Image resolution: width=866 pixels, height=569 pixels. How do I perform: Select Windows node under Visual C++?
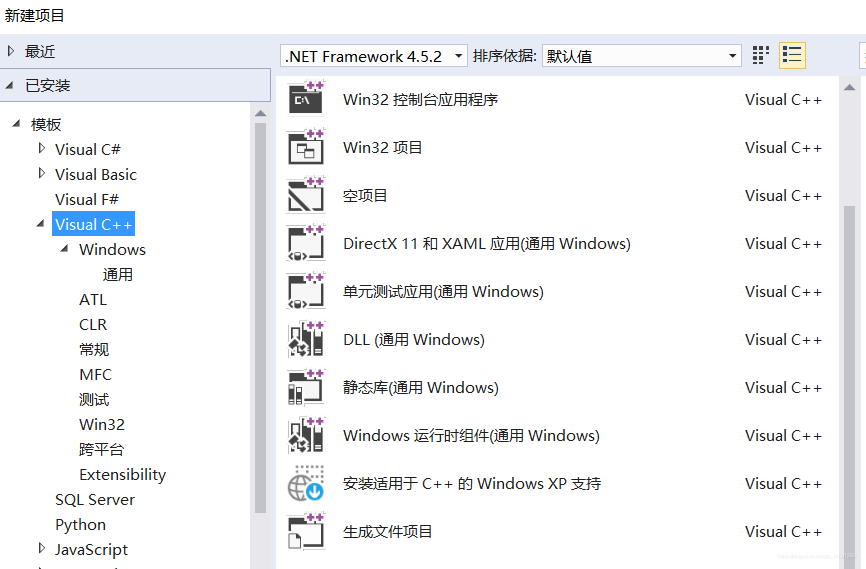click(112, 249)
